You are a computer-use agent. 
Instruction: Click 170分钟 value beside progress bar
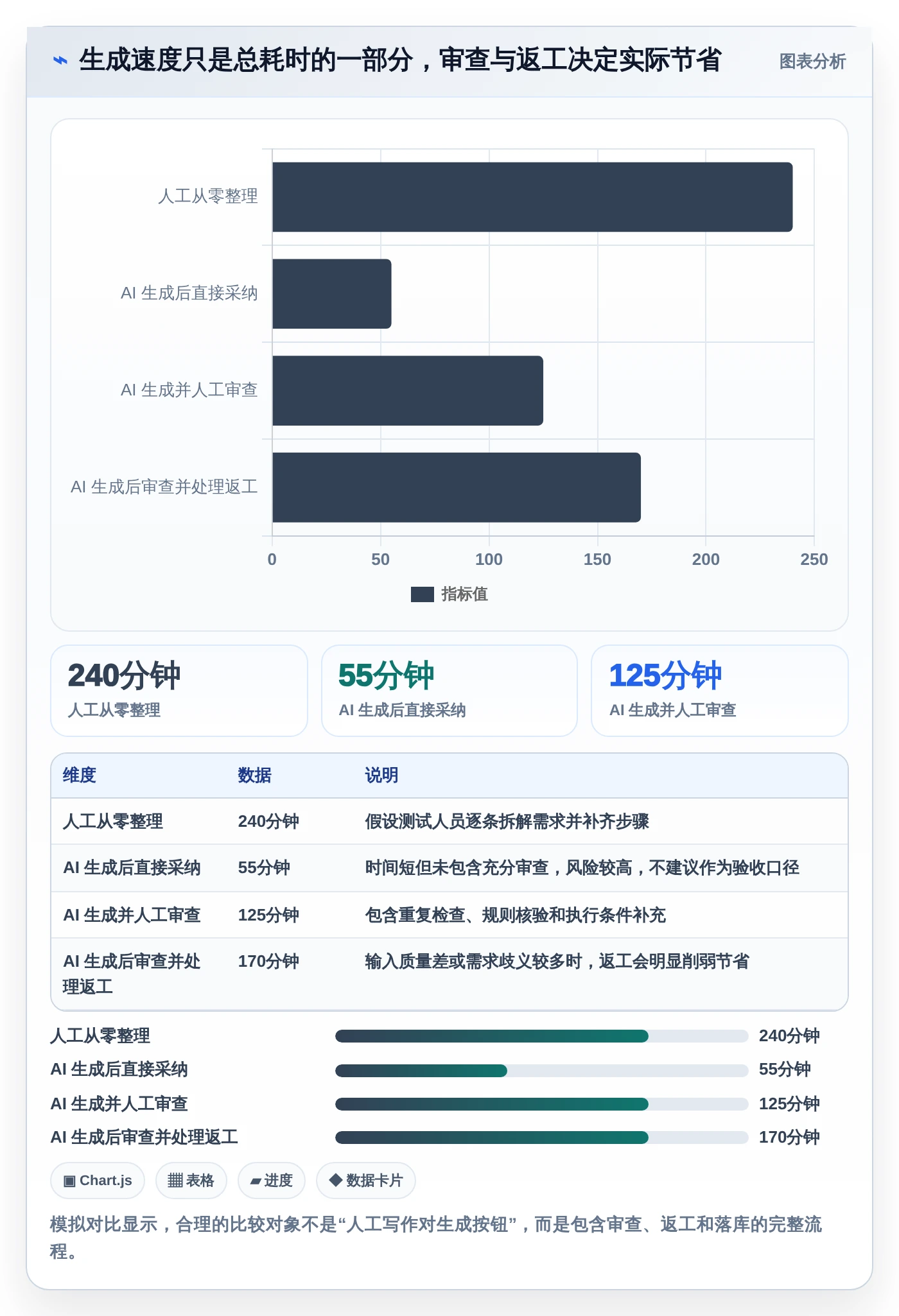click(x=789, y=1138)
